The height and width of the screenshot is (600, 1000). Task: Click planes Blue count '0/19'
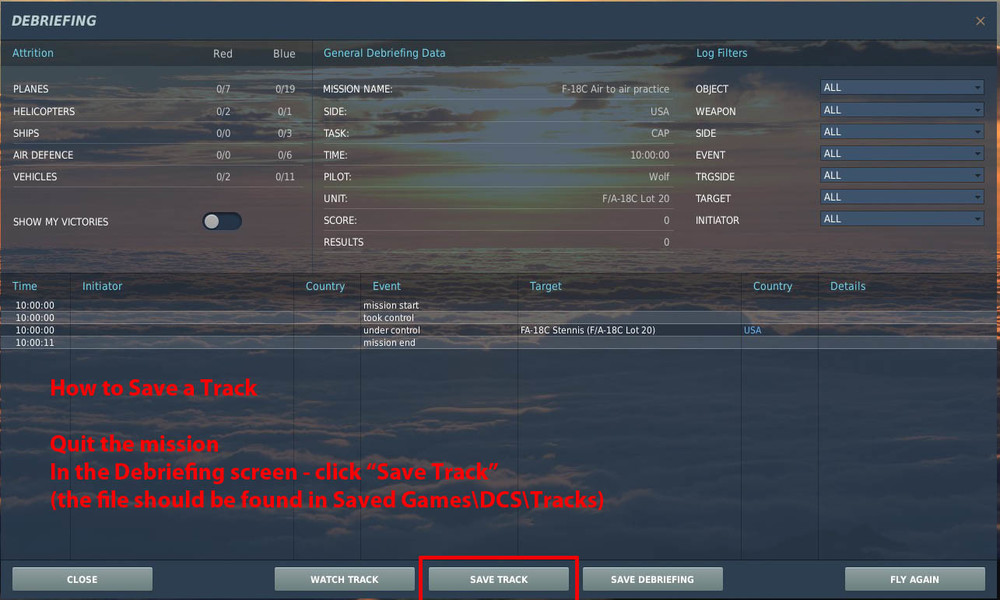[285, 89]
